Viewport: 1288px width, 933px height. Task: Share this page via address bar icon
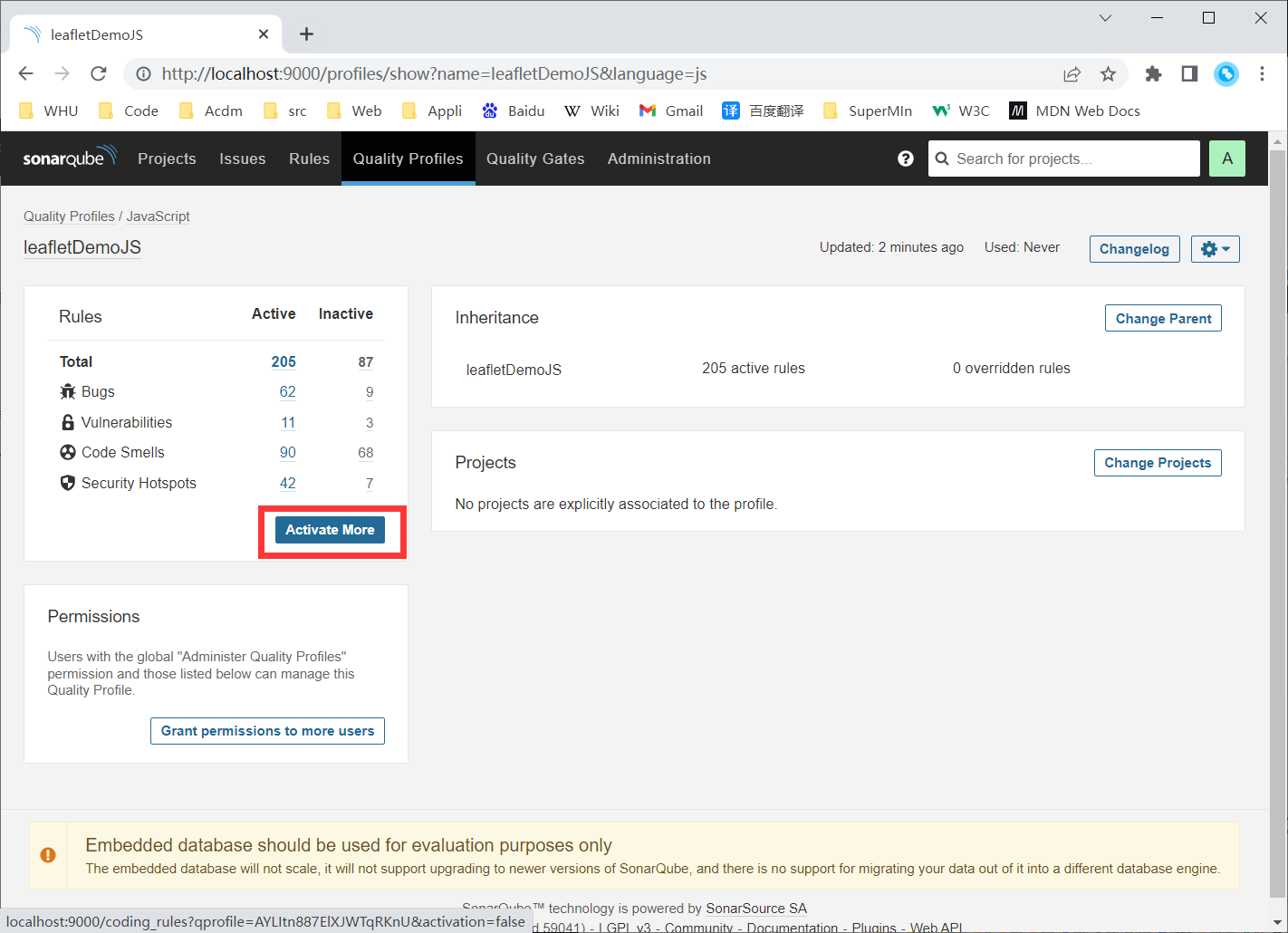tap(1072, 74)
